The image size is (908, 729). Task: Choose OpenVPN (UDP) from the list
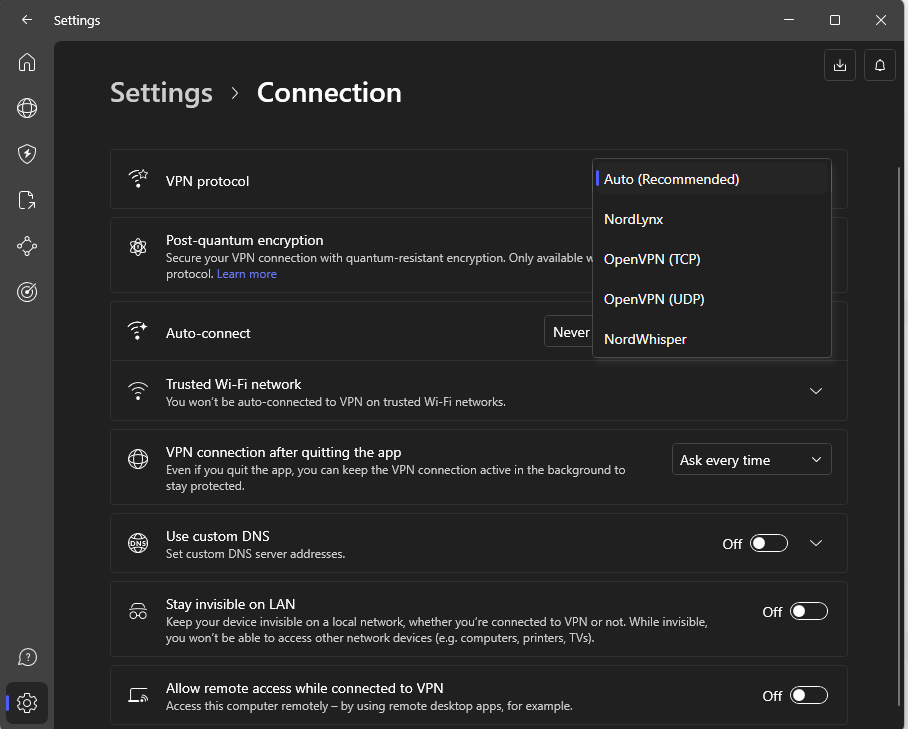(712, 299)
